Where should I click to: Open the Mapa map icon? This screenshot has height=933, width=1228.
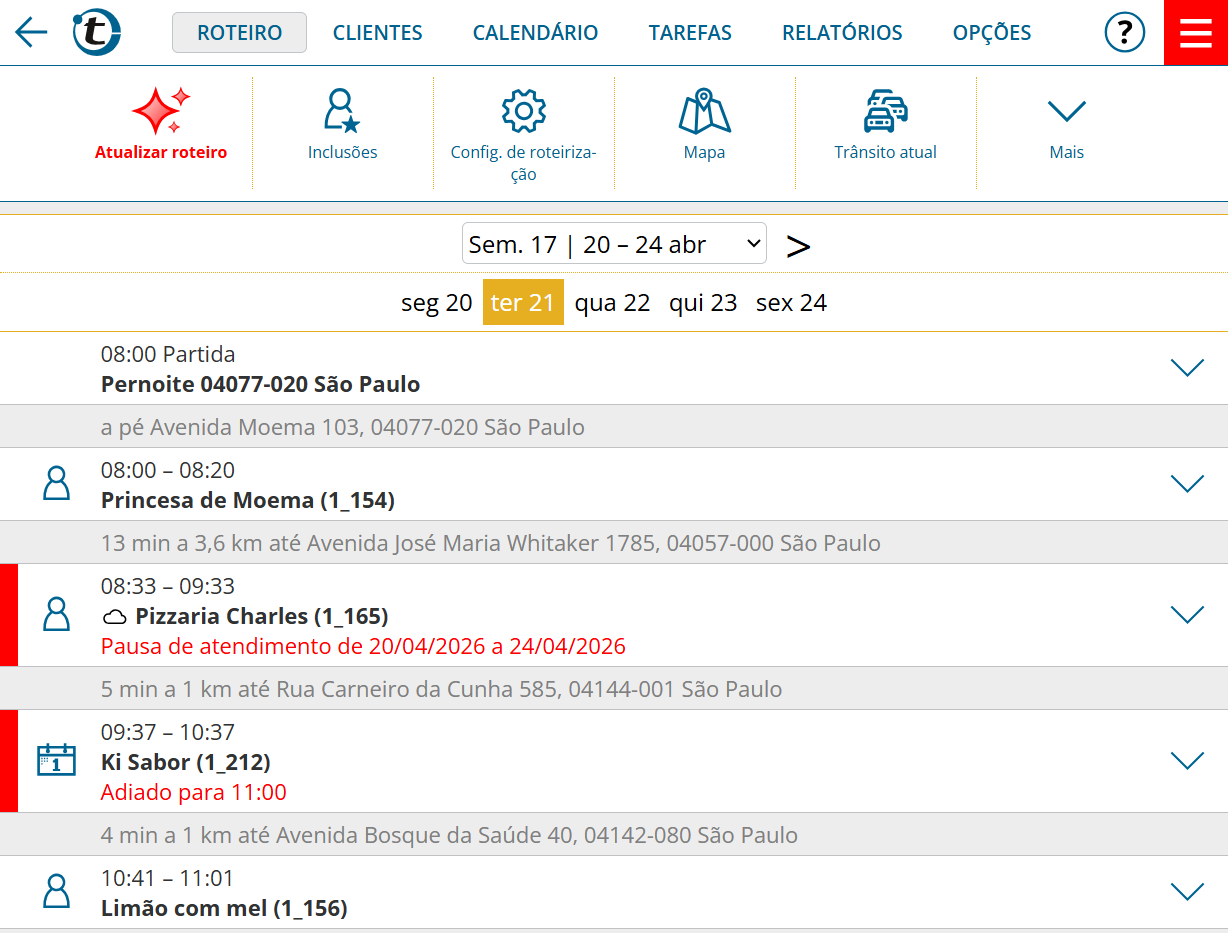tap(704, 111)
